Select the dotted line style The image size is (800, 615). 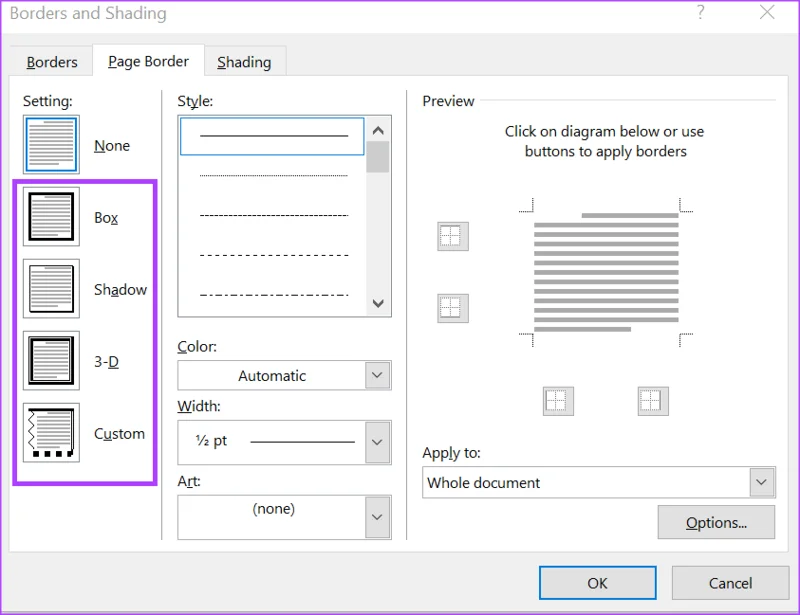tap(273, 176)
